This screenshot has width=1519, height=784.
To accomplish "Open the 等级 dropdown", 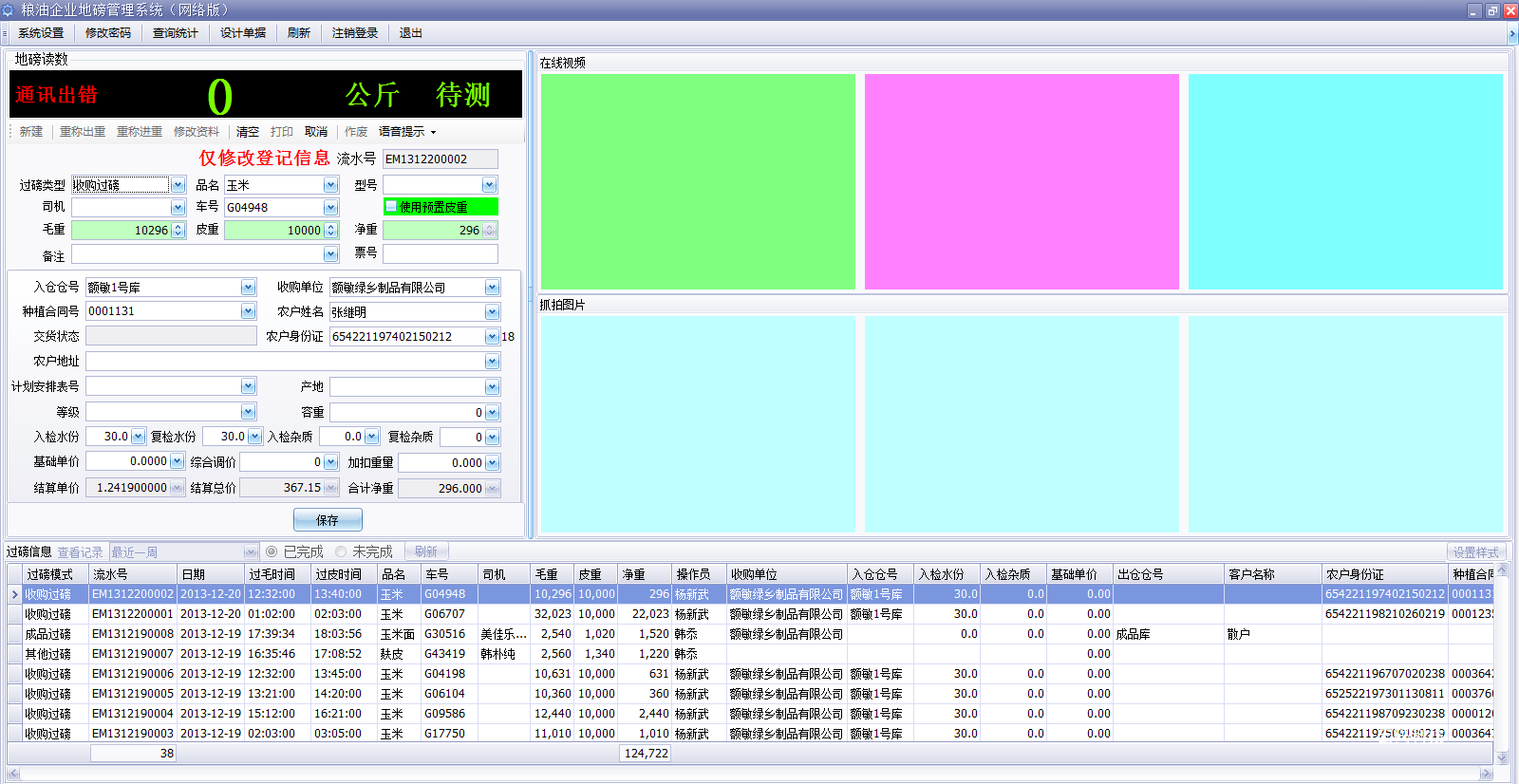I will [248, 411].
